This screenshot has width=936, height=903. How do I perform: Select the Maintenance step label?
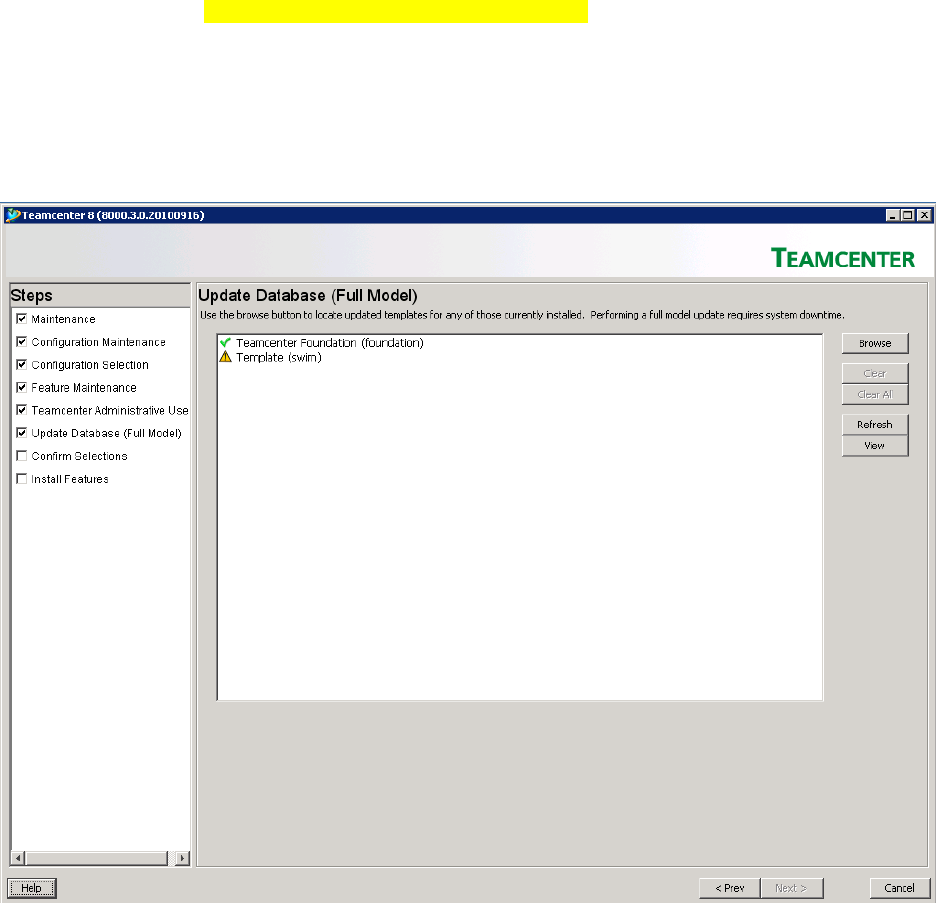pos(63,319)
